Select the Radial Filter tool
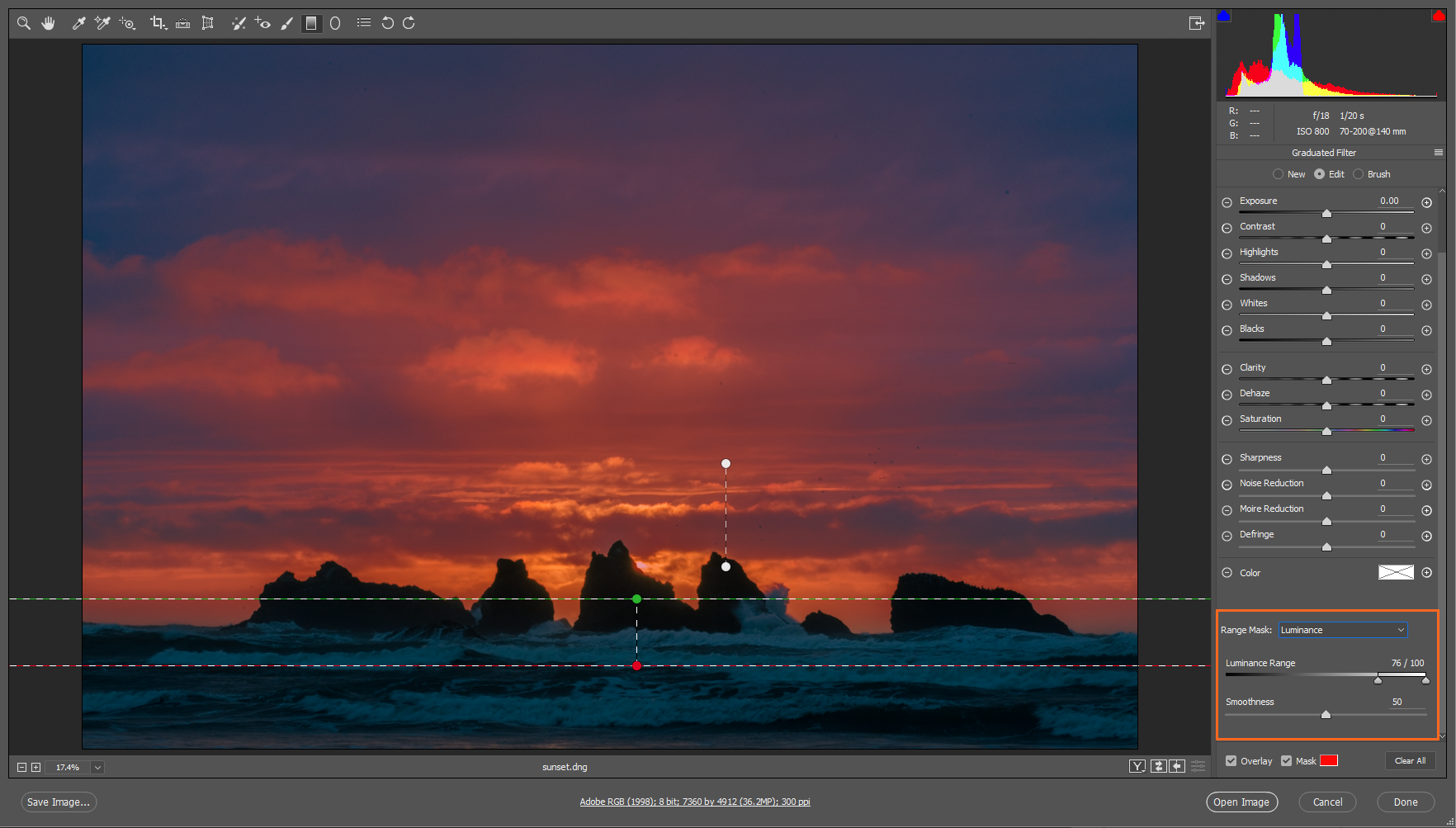1456x828 pixels. (x=335, y=23)
